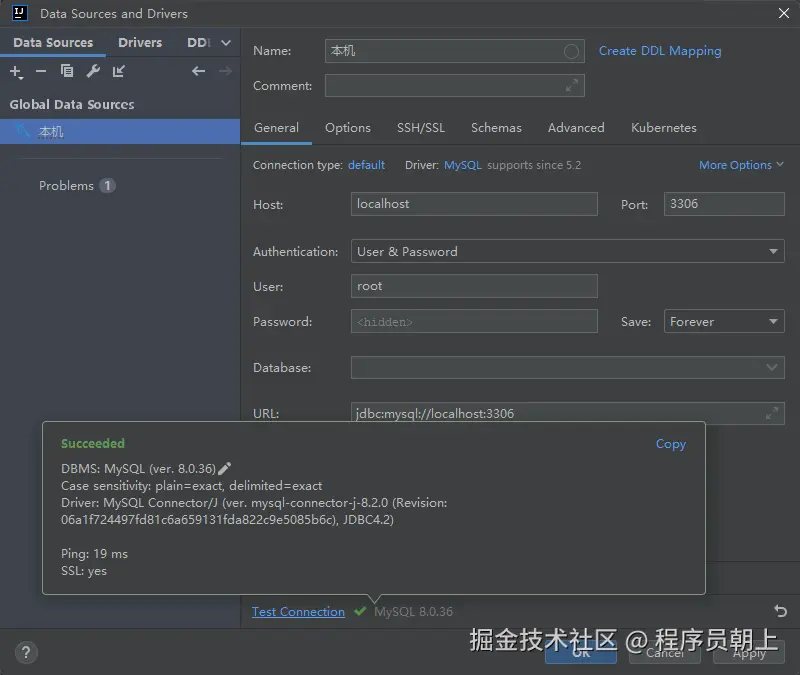The height and width of the screenshot is (675, 800).
Task: Remove the selected data source with the minus icon
Action: (x=41, y=71)
